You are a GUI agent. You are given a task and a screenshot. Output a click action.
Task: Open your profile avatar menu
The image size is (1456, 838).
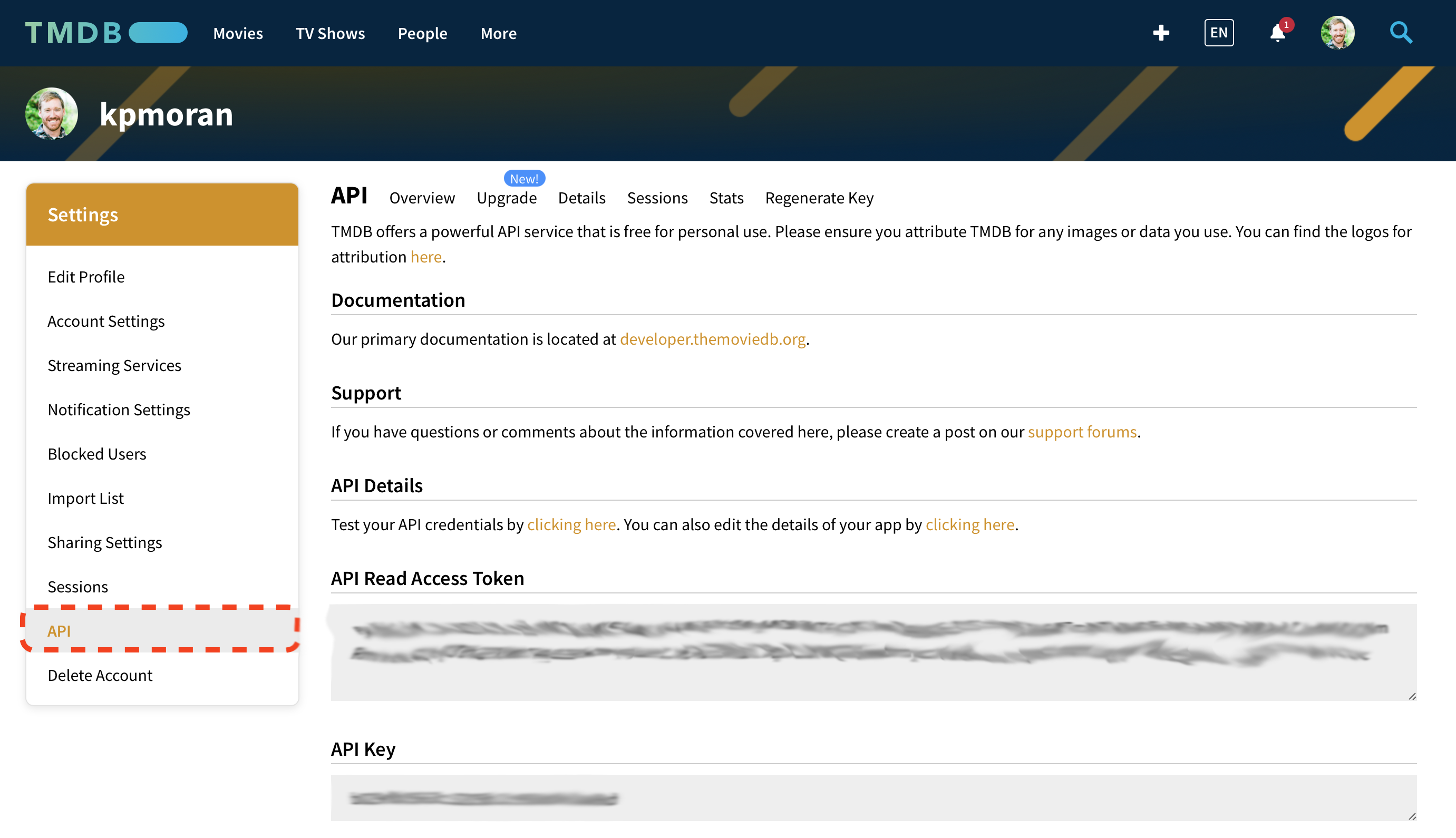[x=1337, y=33]
